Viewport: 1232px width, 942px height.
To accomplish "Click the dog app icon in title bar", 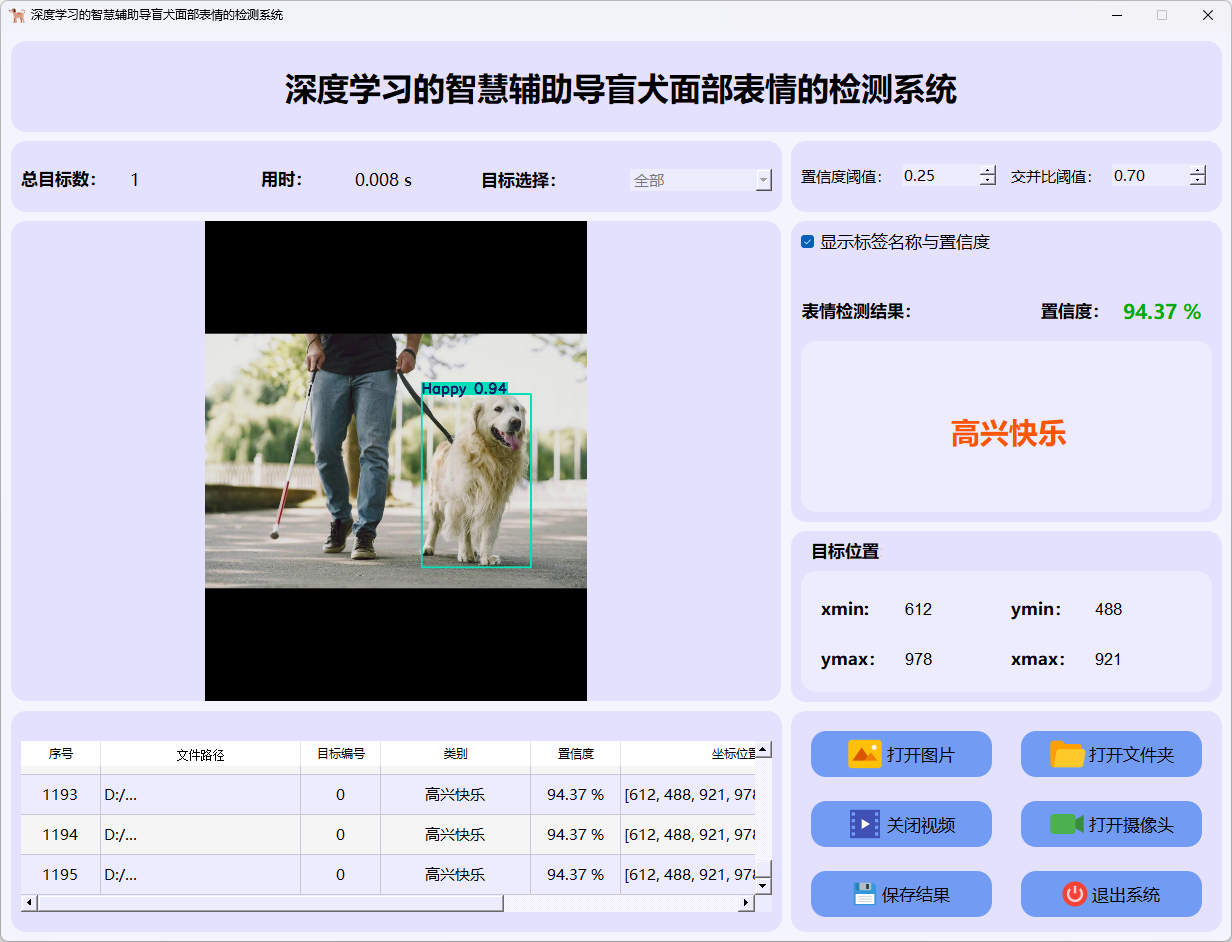I will tap(17, 15).
